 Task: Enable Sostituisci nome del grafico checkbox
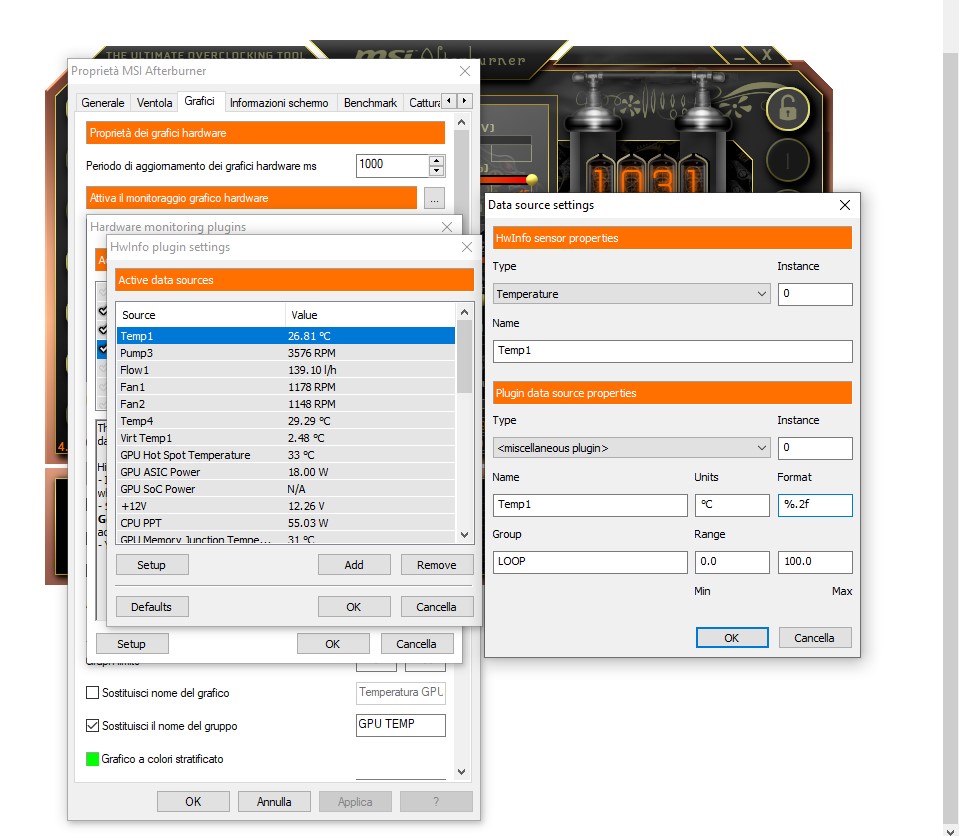pos(92,692)
